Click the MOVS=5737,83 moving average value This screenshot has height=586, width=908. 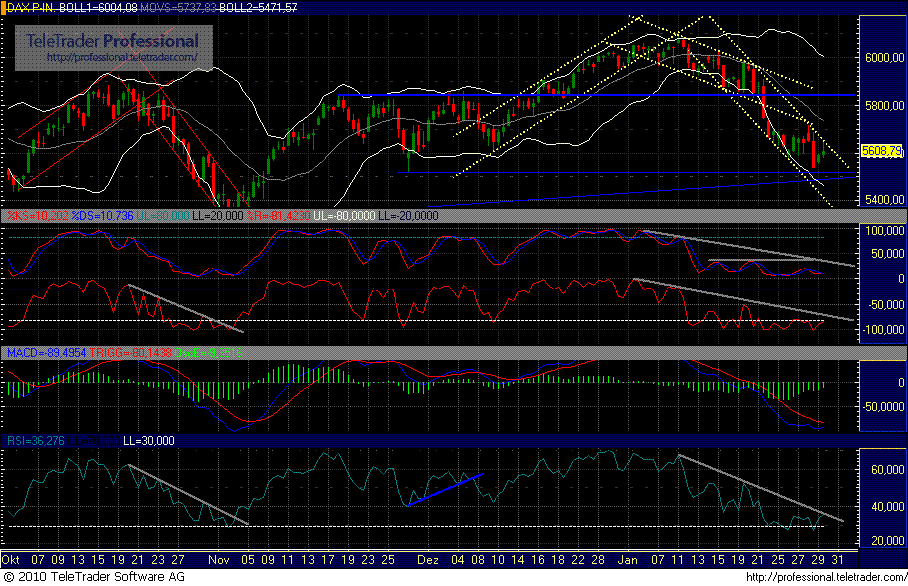point(178,8)
